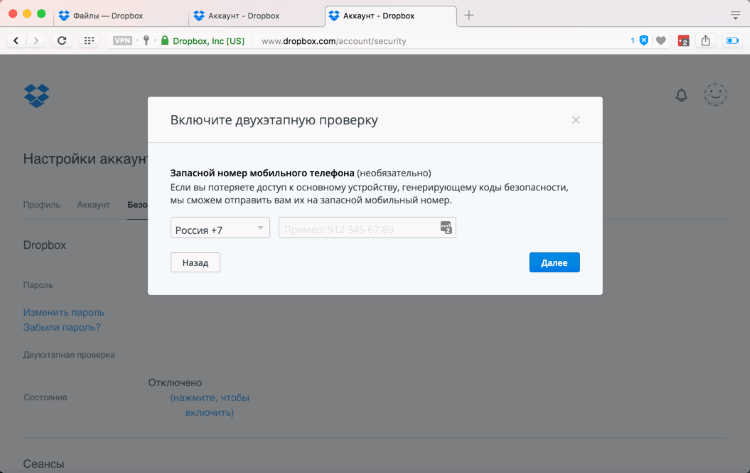Screen dimensions: 750x473
Task: Open the share page icon
Action: 706,40
